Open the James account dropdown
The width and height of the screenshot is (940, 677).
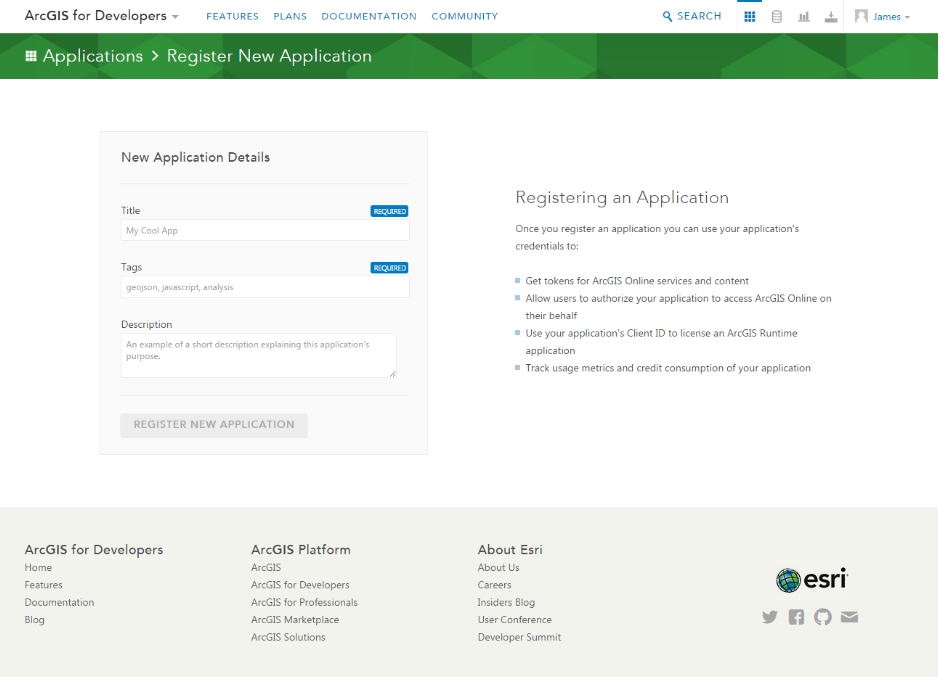click(x=891, y=17)
